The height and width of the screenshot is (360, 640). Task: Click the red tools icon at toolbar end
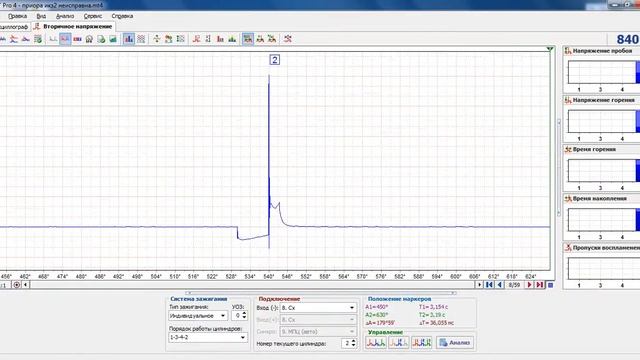point(288,39)
